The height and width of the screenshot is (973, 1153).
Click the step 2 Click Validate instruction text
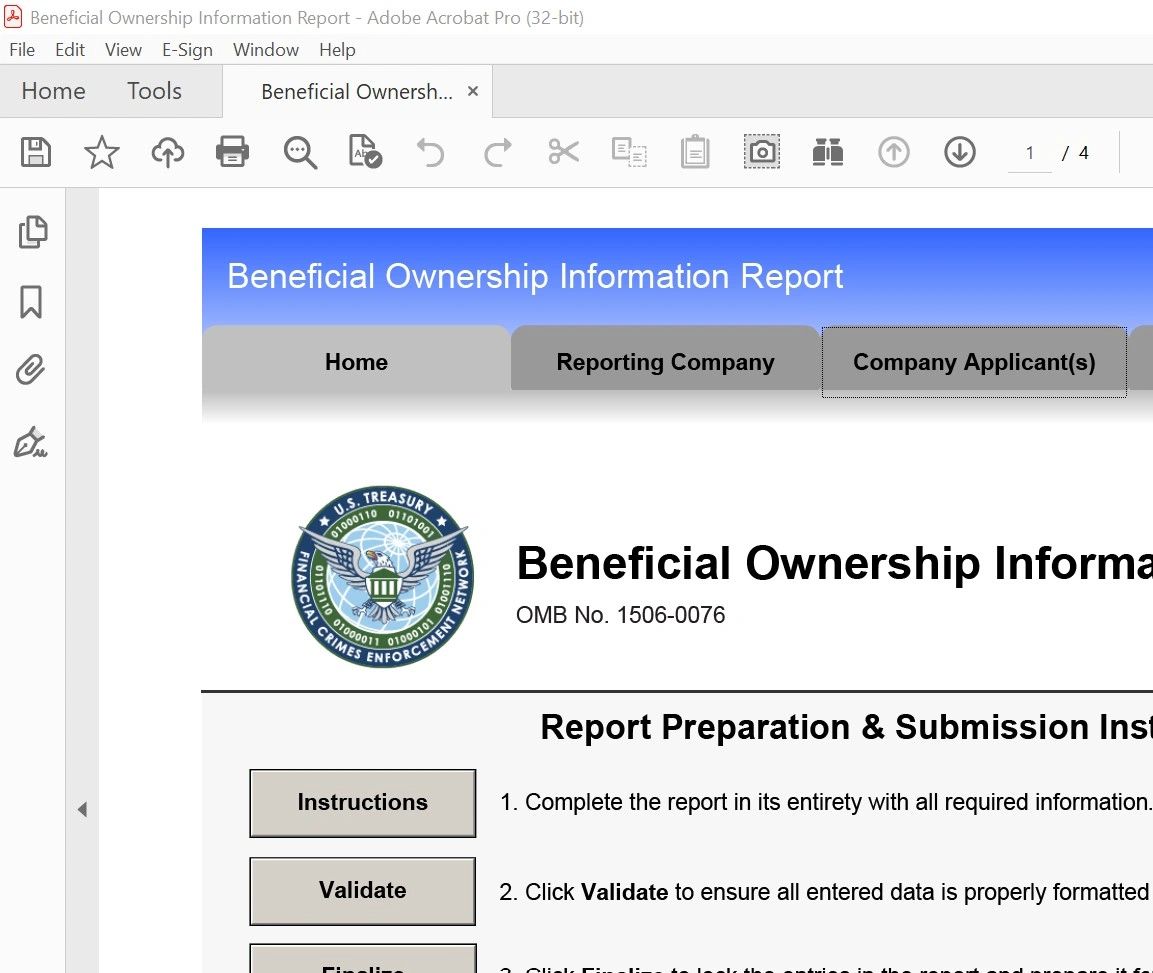824,892
